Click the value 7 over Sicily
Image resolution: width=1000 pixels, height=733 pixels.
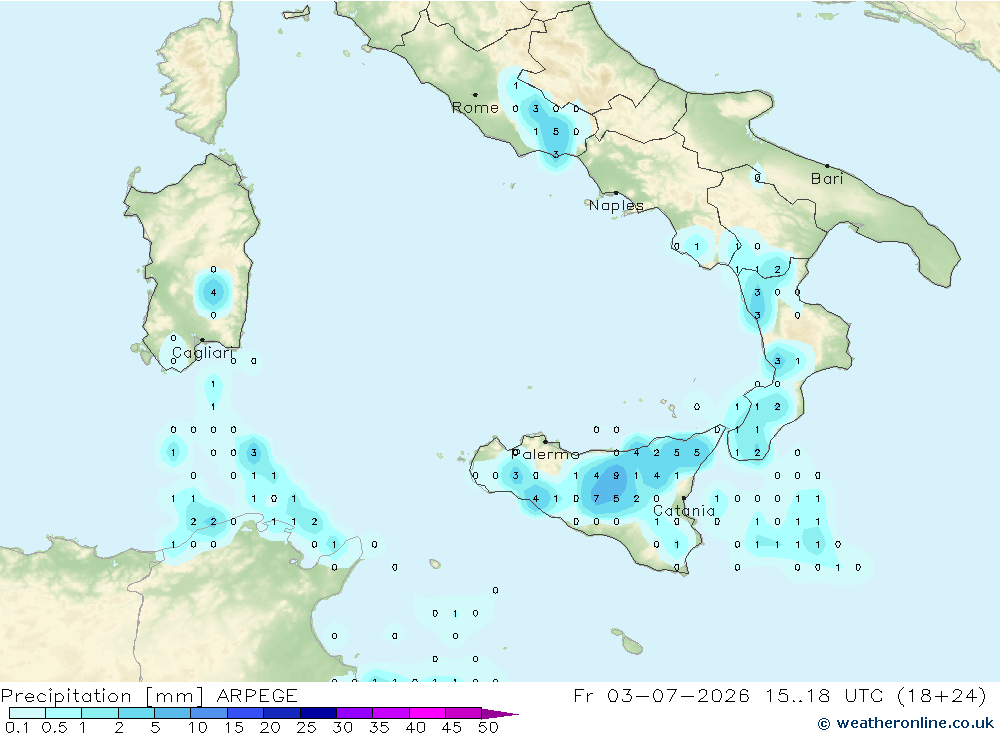[596, 499]
